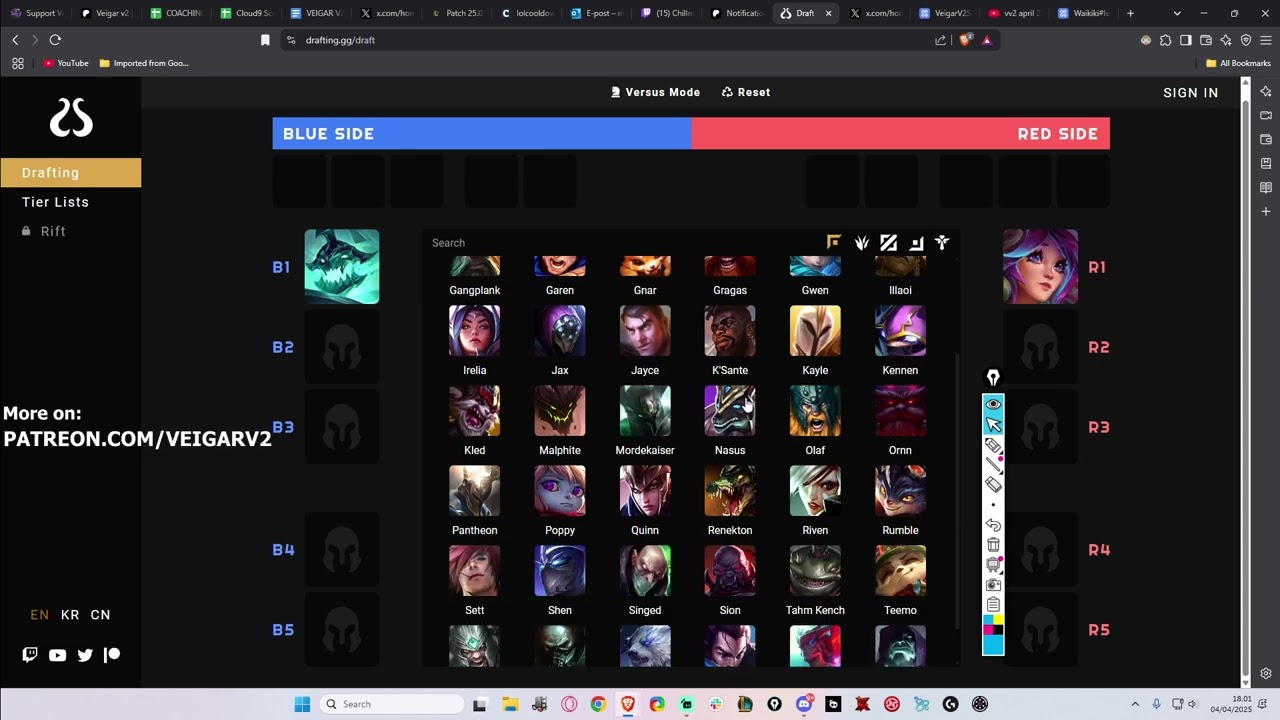Open the Drafting sidebar item
The height and width of the screenshot is (720, 1280).
click(x=70, y=172)
